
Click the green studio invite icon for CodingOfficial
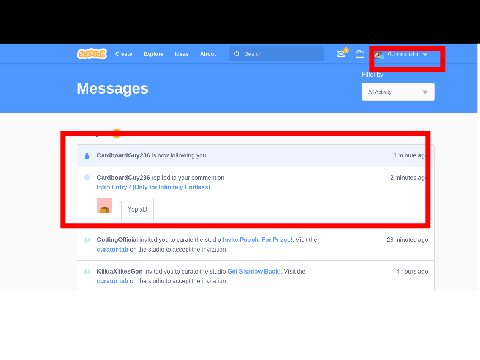pos(87,240)
